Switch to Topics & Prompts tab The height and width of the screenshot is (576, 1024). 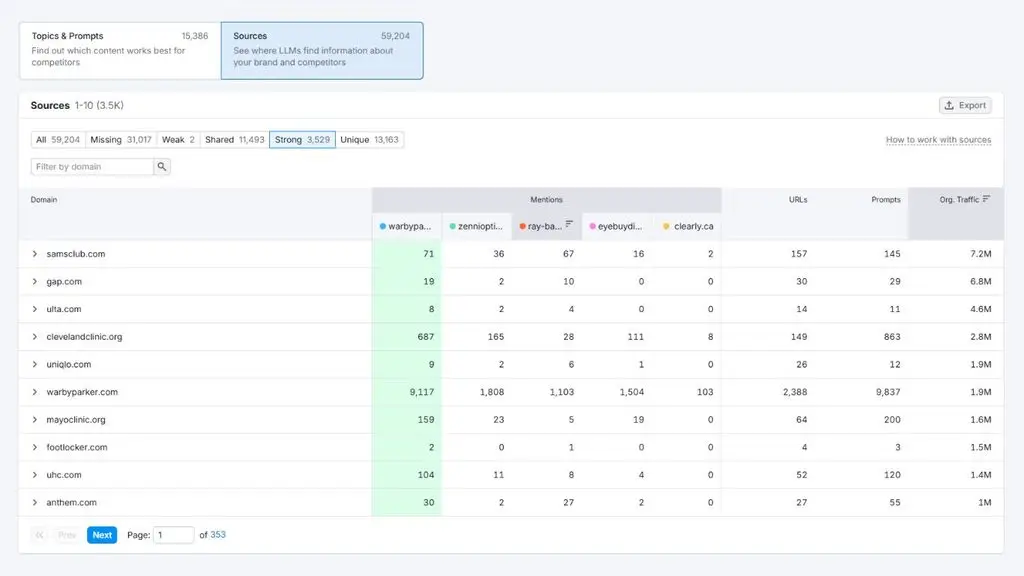click(x=120, y=50)
